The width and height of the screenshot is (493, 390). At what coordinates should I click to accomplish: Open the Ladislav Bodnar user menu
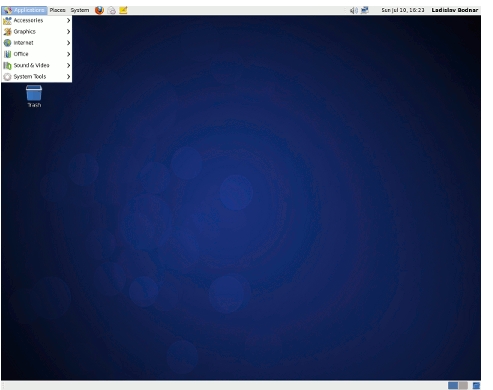tap(455, 10)
